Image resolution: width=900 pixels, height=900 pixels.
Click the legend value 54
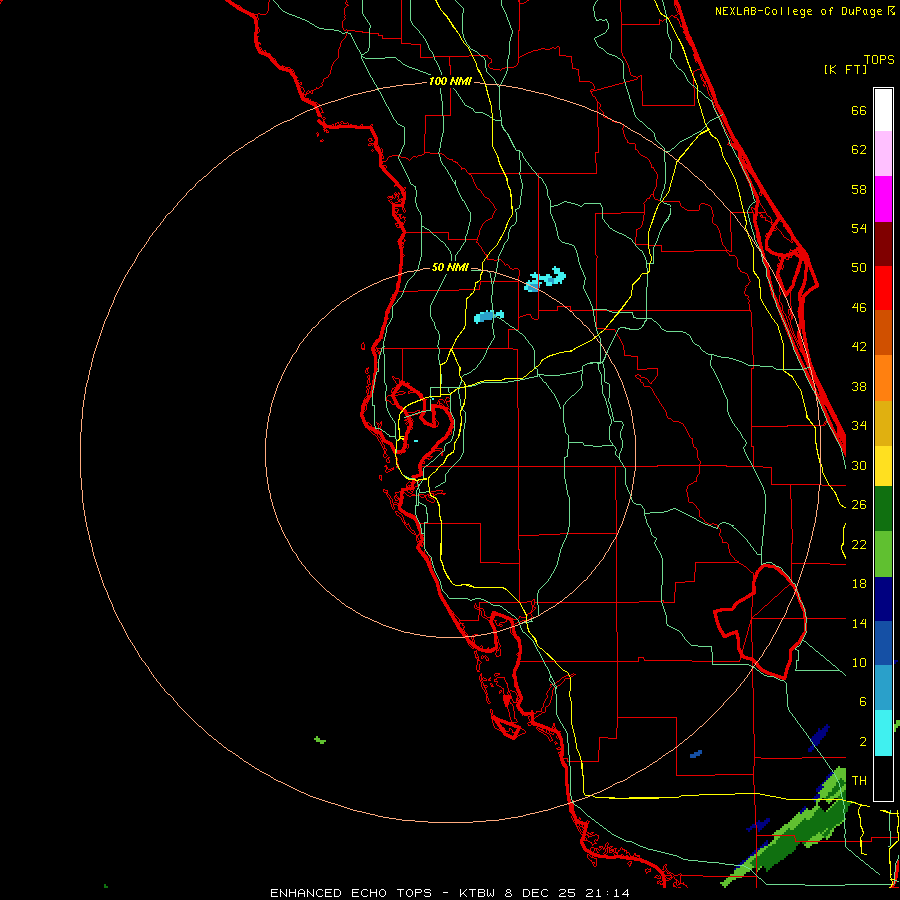(859, 228)
